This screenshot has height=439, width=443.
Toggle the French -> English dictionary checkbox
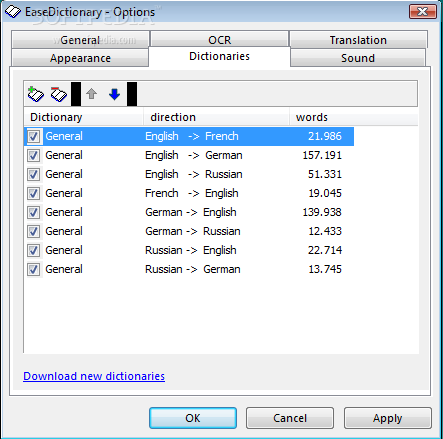[33, 193]
